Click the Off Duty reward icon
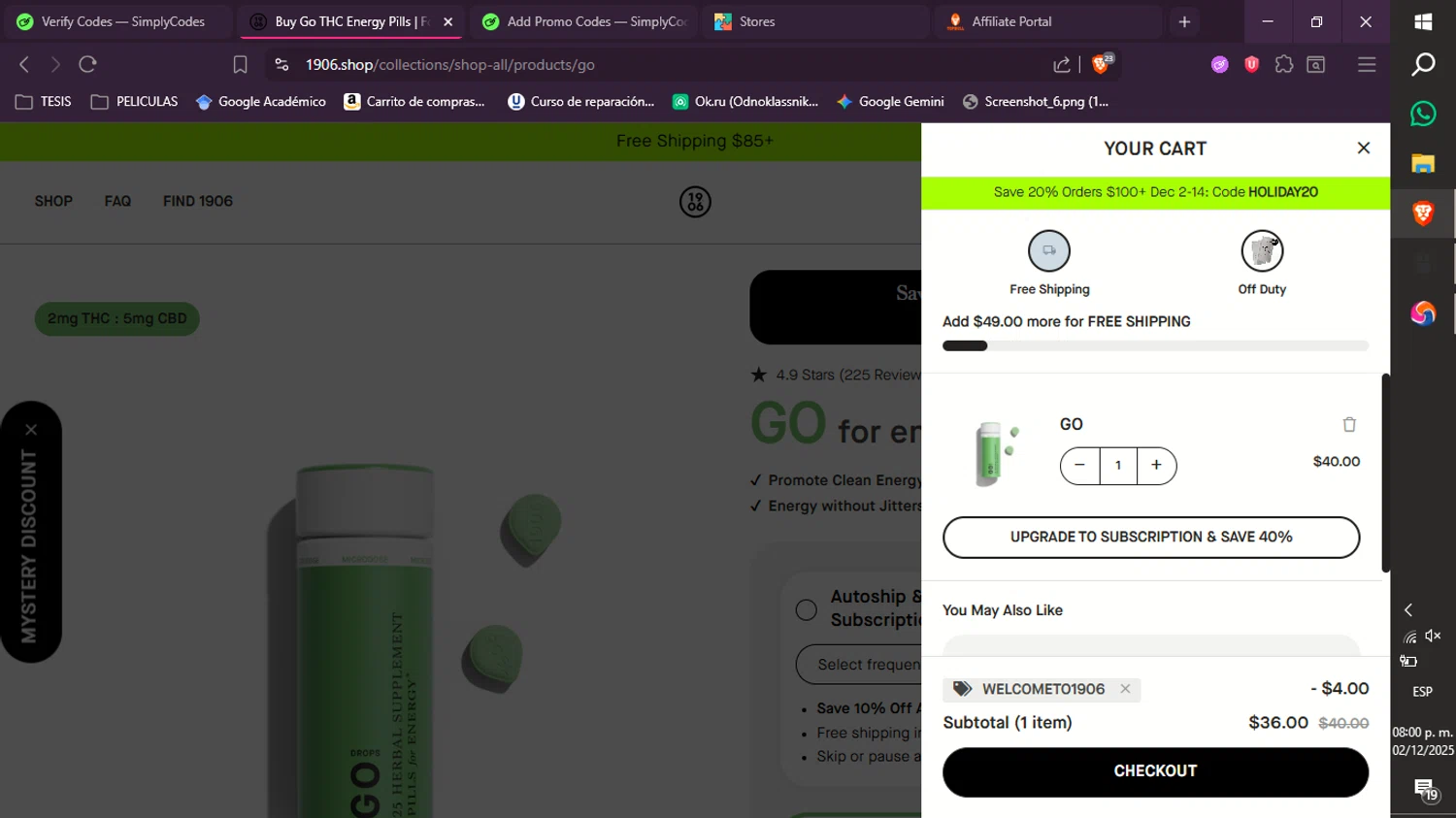This screenshot has width=1456, height=818. click(1262, 250)
